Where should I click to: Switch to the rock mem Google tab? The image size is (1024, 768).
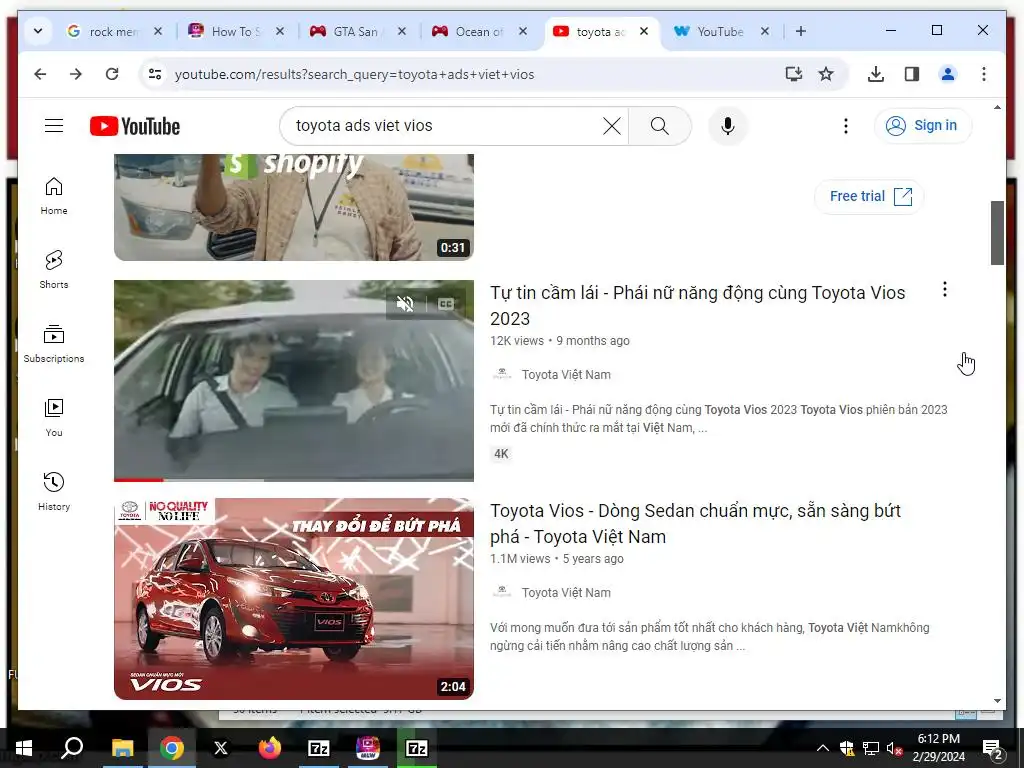click(x=114, y=31)
